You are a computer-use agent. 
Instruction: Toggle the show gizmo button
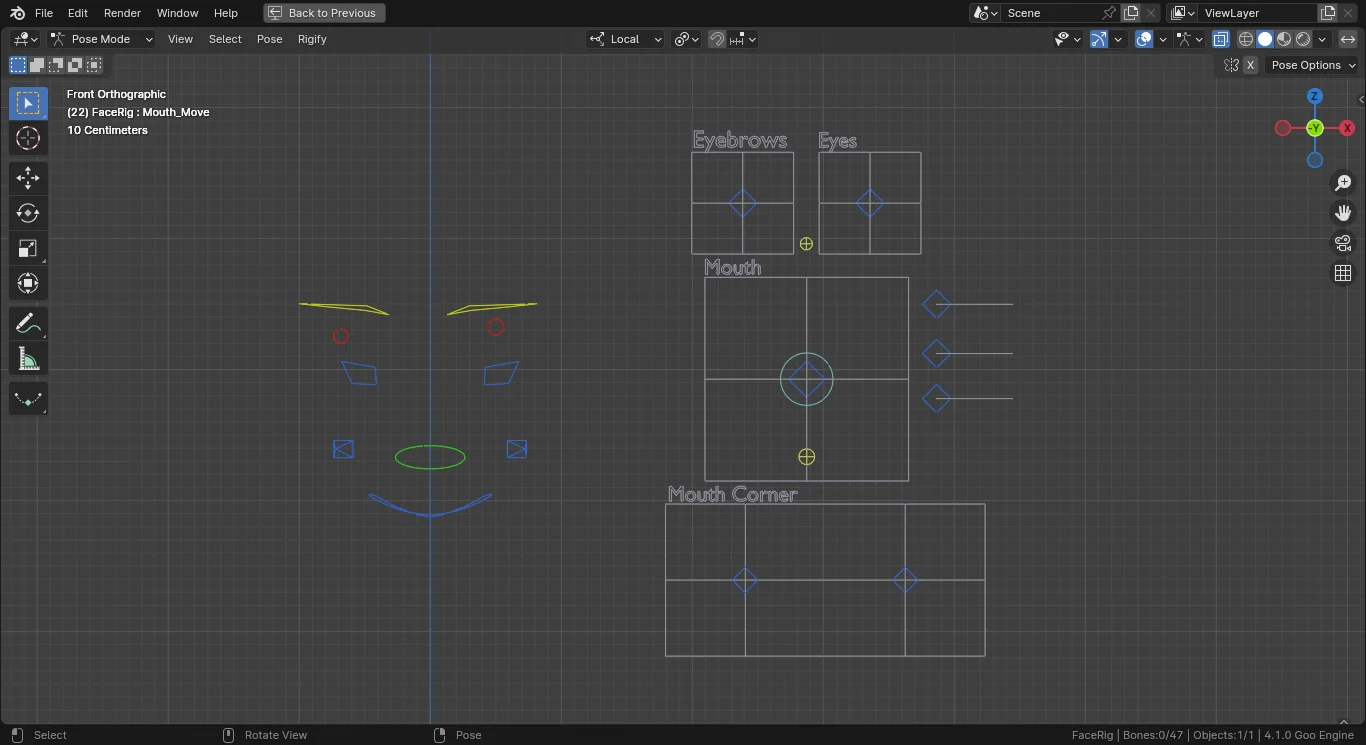(x=1099, y=39)
